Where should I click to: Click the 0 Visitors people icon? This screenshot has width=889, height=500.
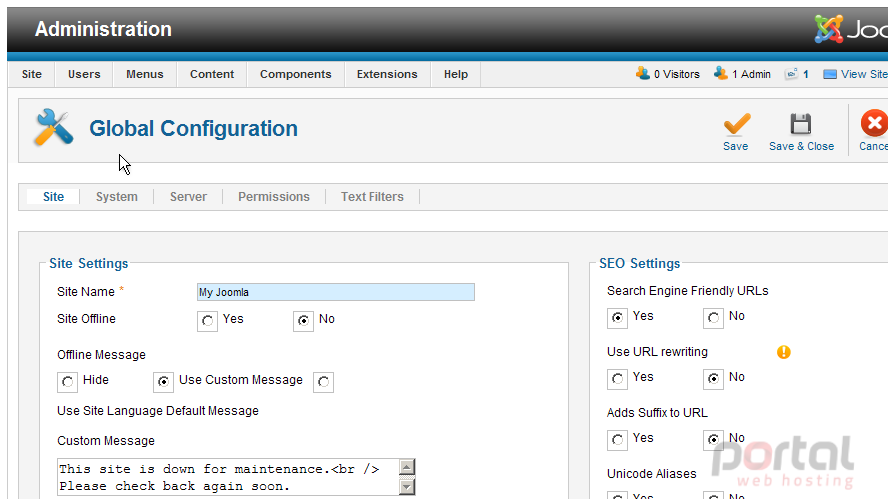642,74
